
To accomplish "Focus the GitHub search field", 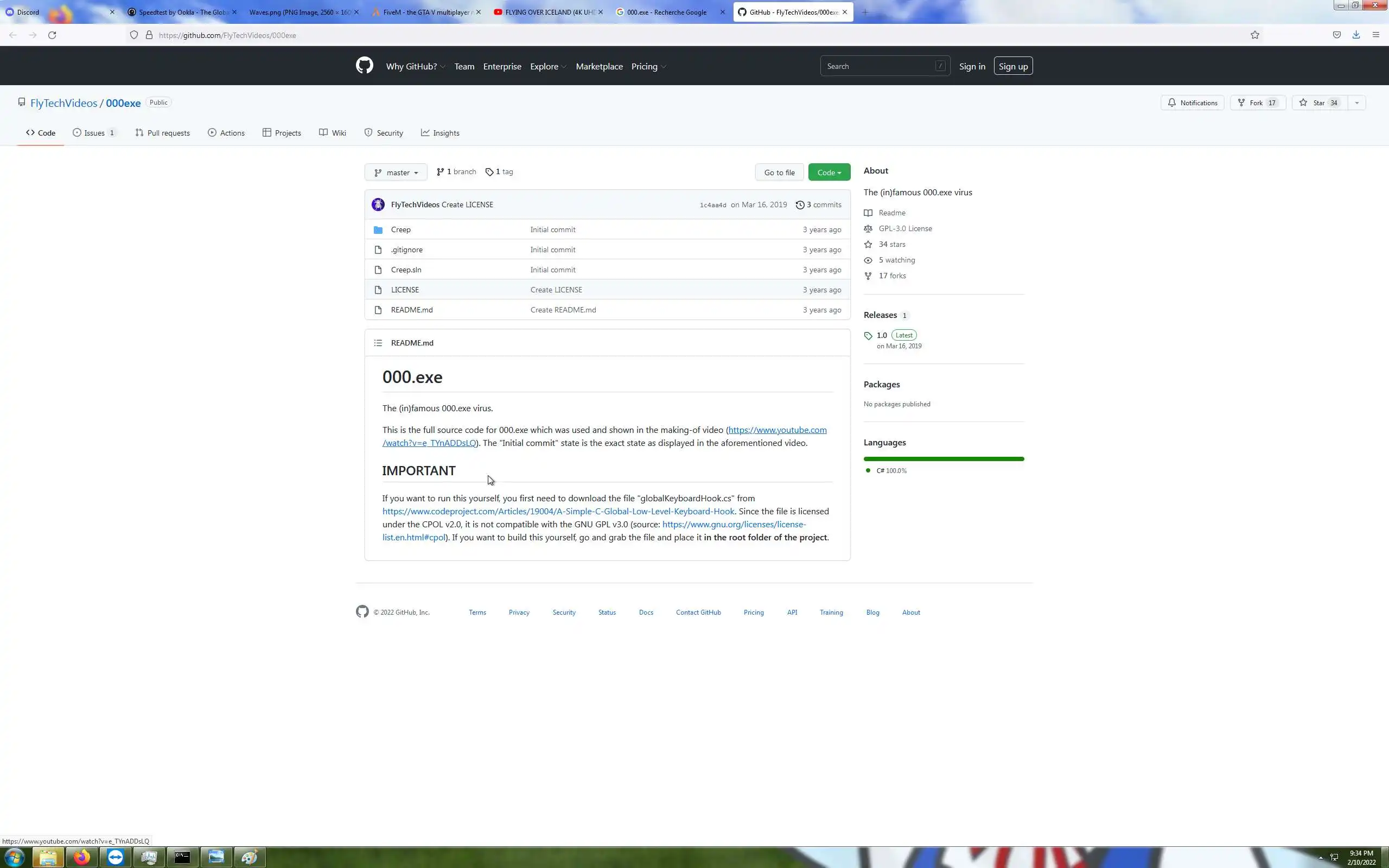I will click(x=878, y=66).
